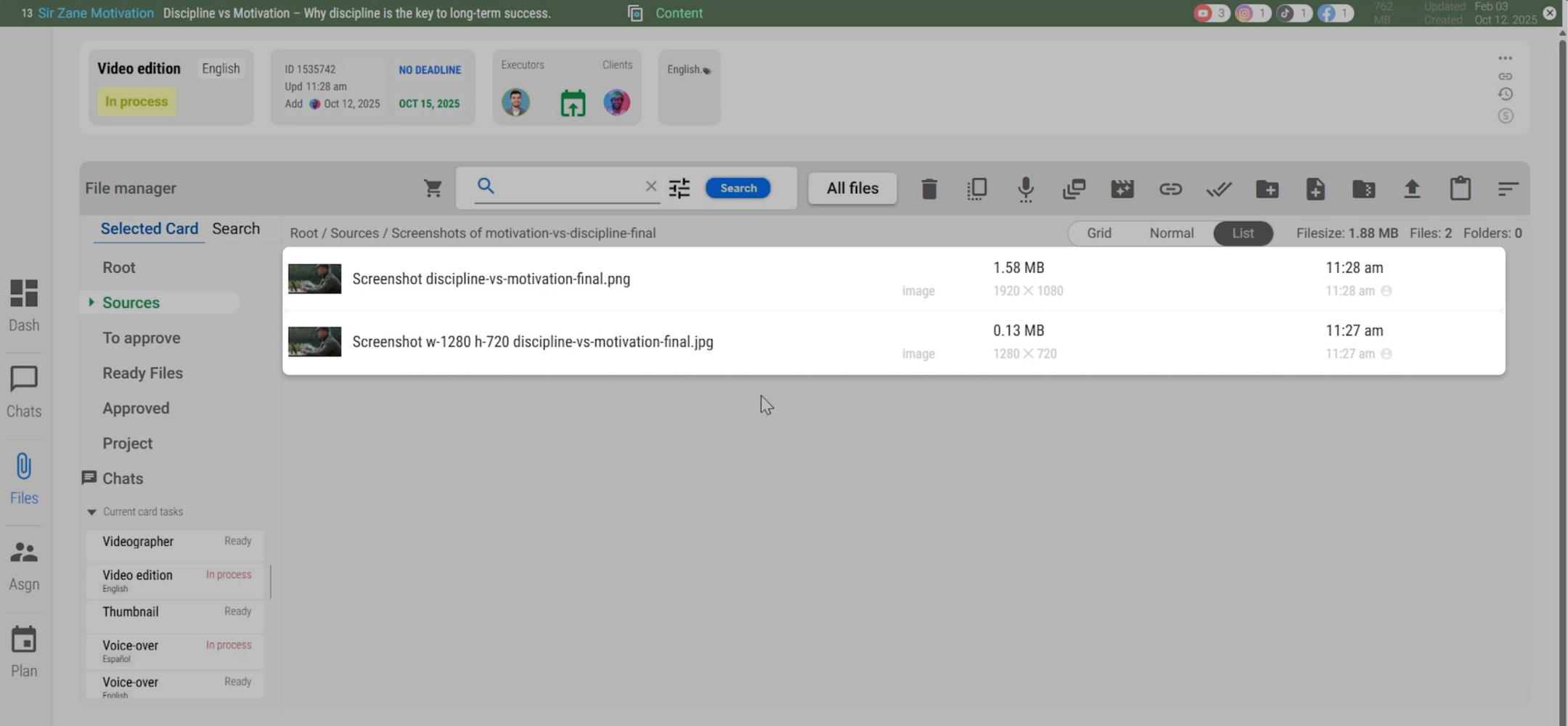Click the Sources breadcrumb link
Viewport: 1568px width, 726px height.
pyautogui.click(x=354, y=233)
